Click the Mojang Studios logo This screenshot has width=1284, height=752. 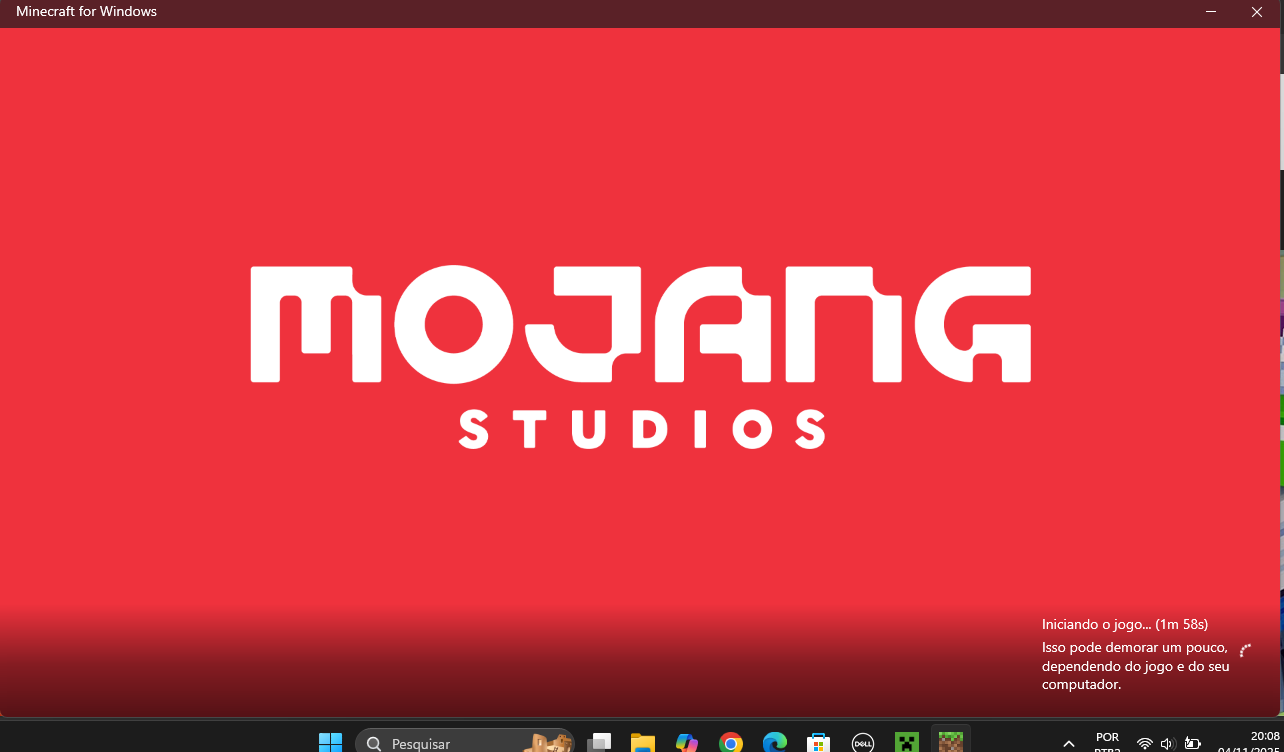pyautogui.click(x=641, y=356)
